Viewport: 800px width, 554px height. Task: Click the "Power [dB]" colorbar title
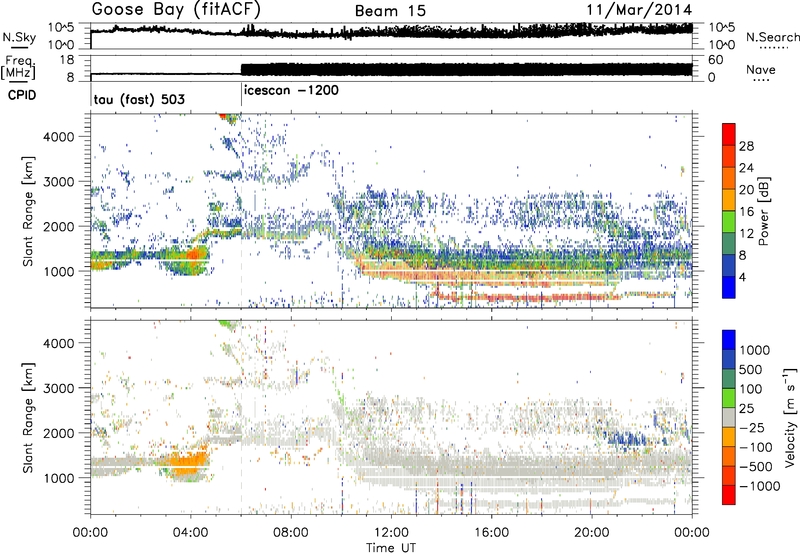pyautogui.click(x=763, y=211)
